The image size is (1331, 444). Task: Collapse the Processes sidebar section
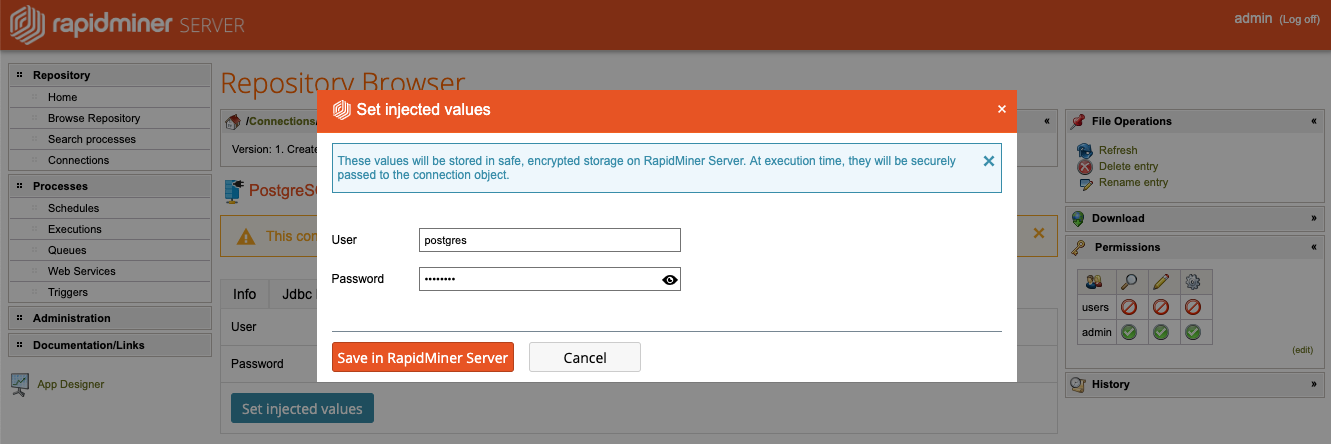click(x=110, y=186)
